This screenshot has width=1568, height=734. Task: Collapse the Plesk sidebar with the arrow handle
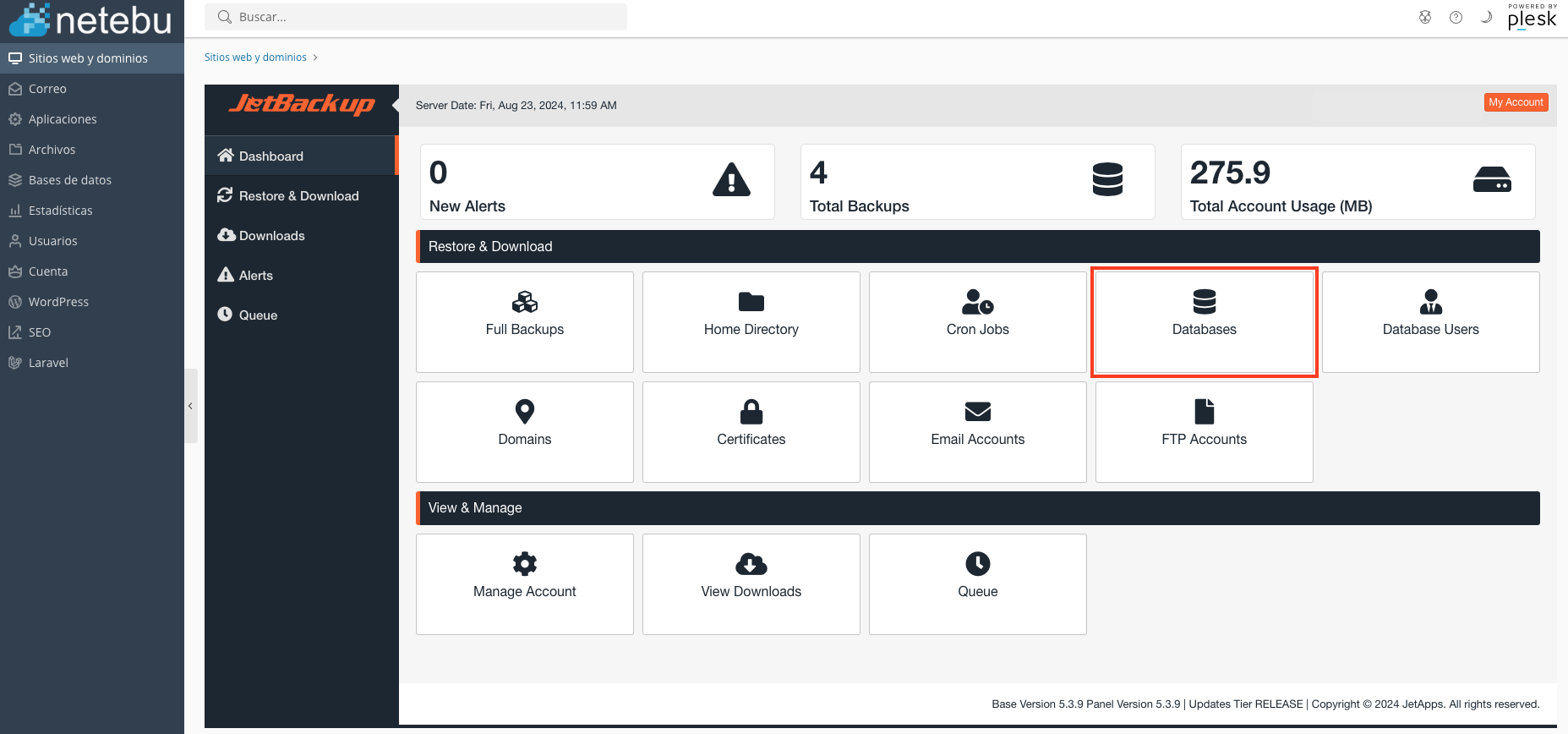click(191, 406)
